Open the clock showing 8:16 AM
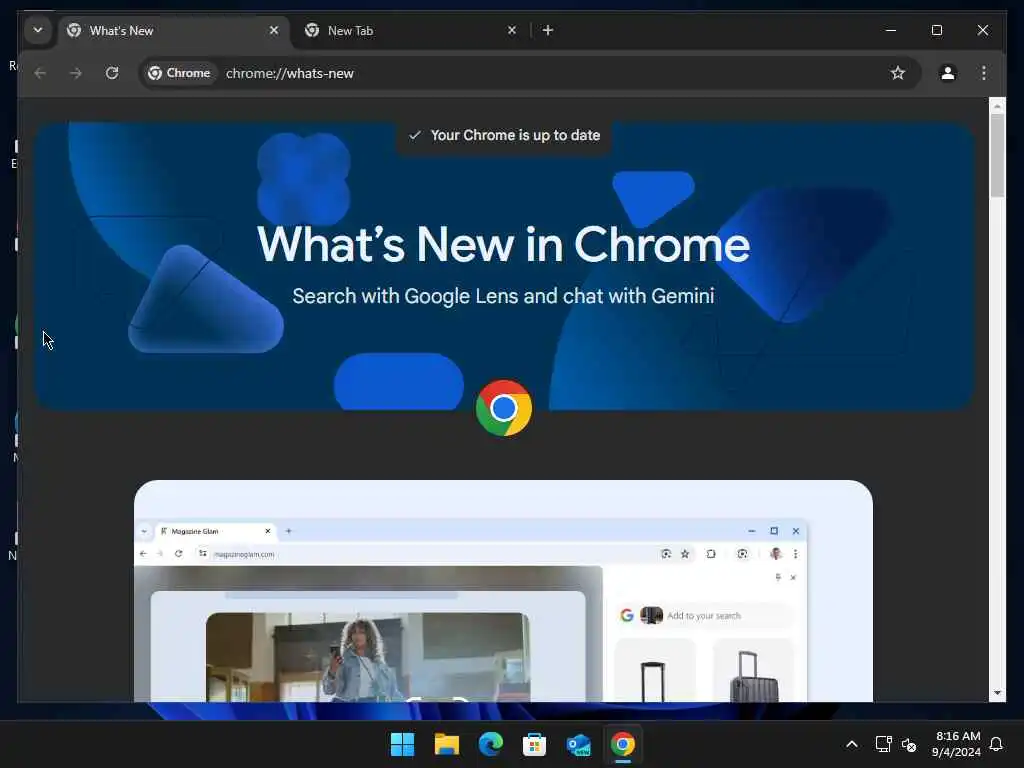 coord(957,744)
